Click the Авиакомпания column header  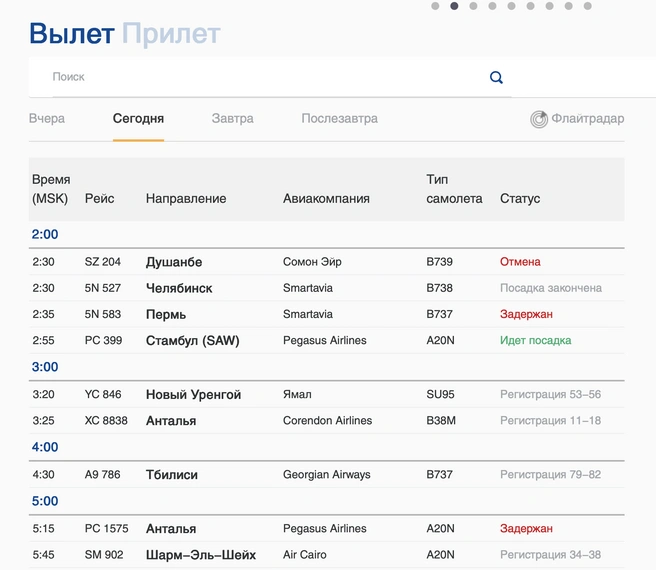pyautogui.click(x=326, y=198)
